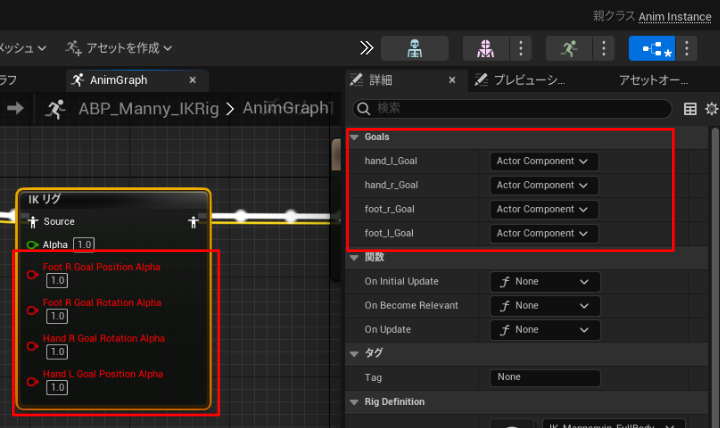Image resolution: width=720 pixels, height=428 pixels.
Task: Click the Foot R Goal Rotation Alpha pin
Action: point(32,310)
